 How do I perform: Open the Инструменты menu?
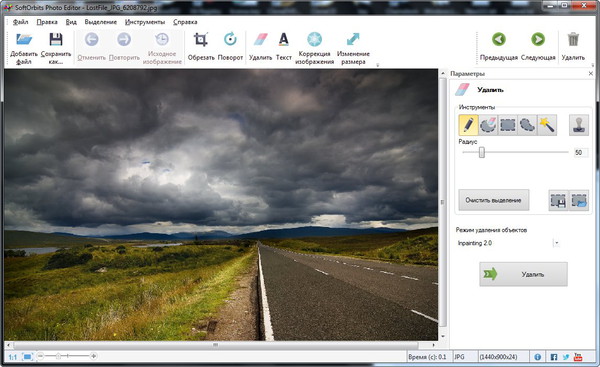(x=145, y=22)
